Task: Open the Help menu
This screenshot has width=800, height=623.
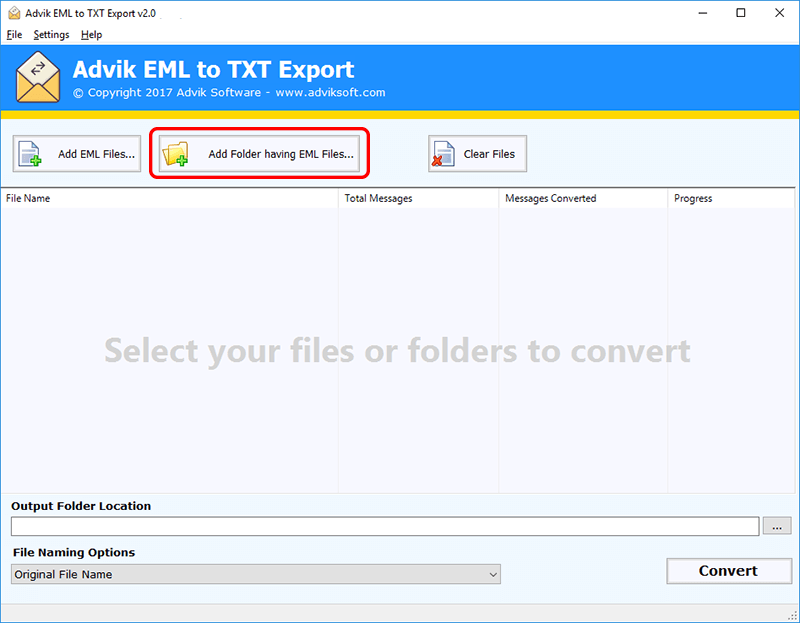Action: click(91, 35)
